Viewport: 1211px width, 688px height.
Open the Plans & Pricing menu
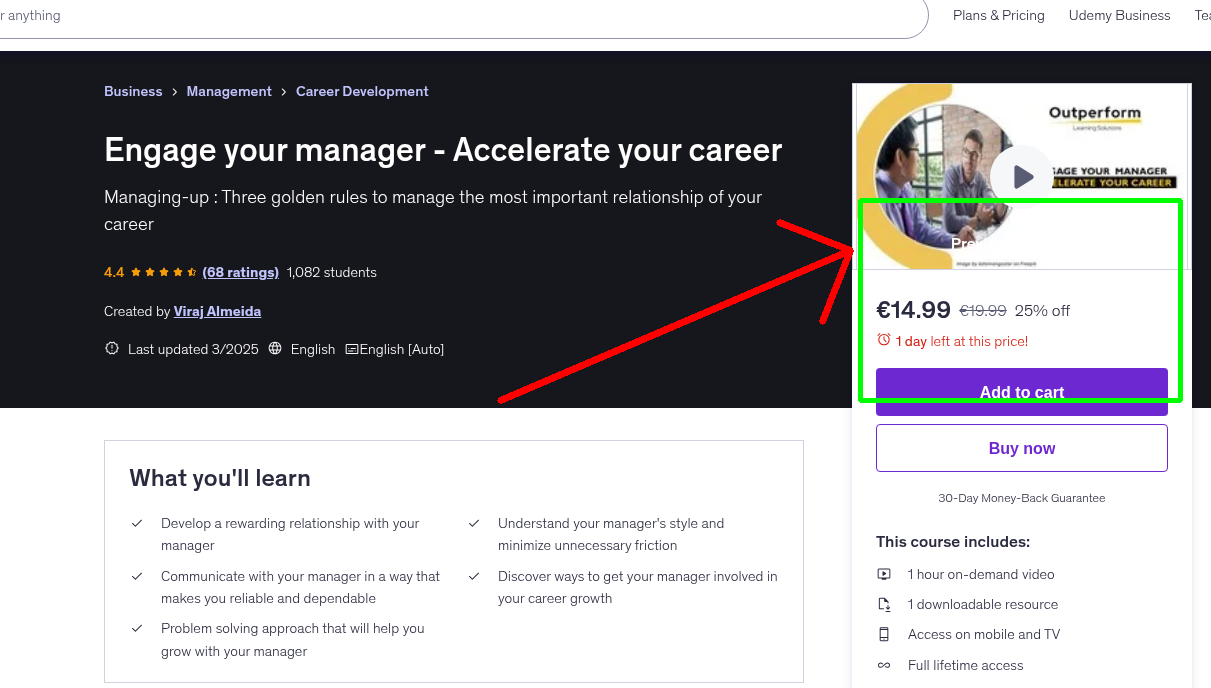click(x=998, y=15)
